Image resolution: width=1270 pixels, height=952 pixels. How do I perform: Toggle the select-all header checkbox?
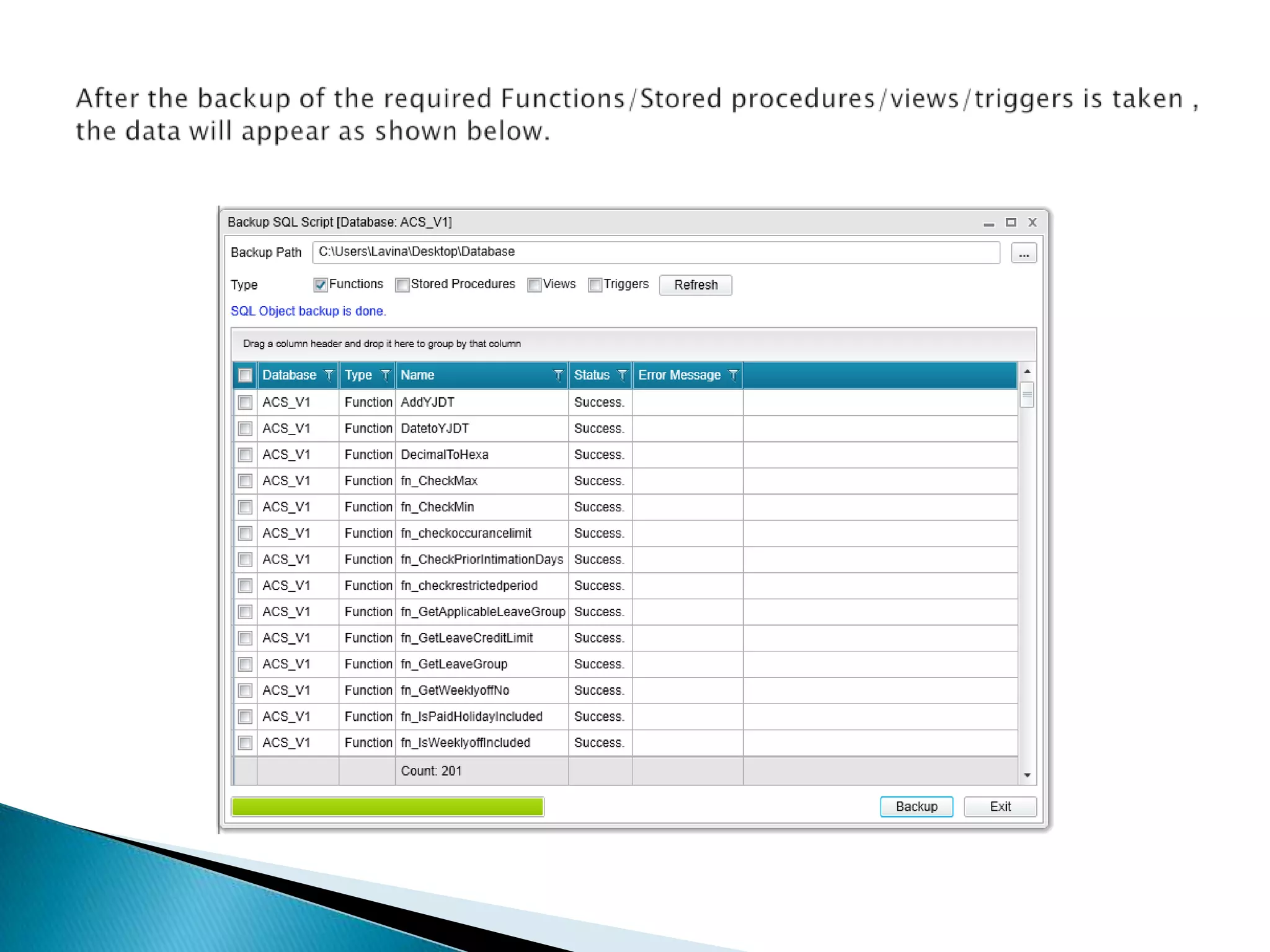tap(246, 376)
